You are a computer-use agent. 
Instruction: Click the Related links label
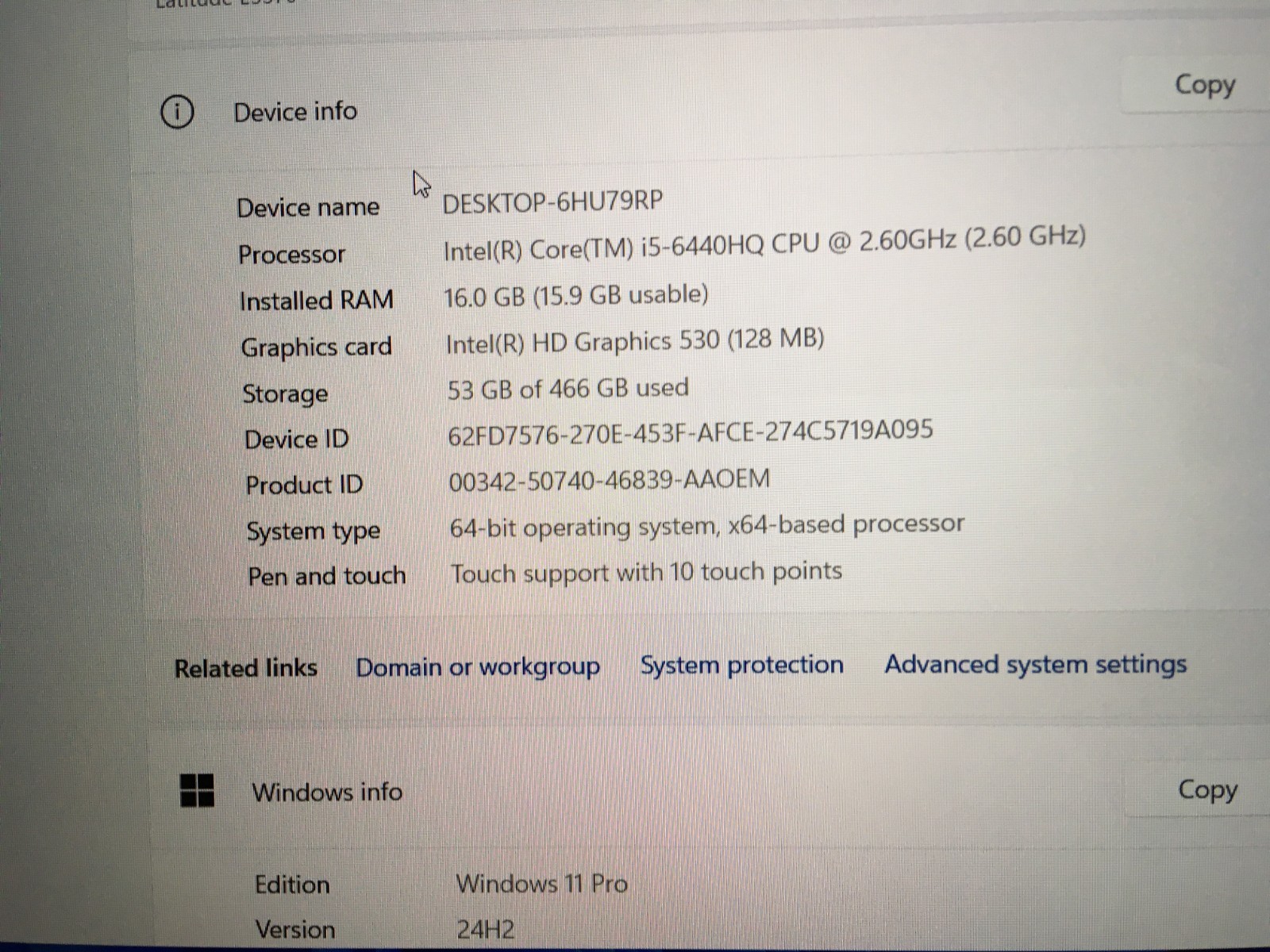245,668
